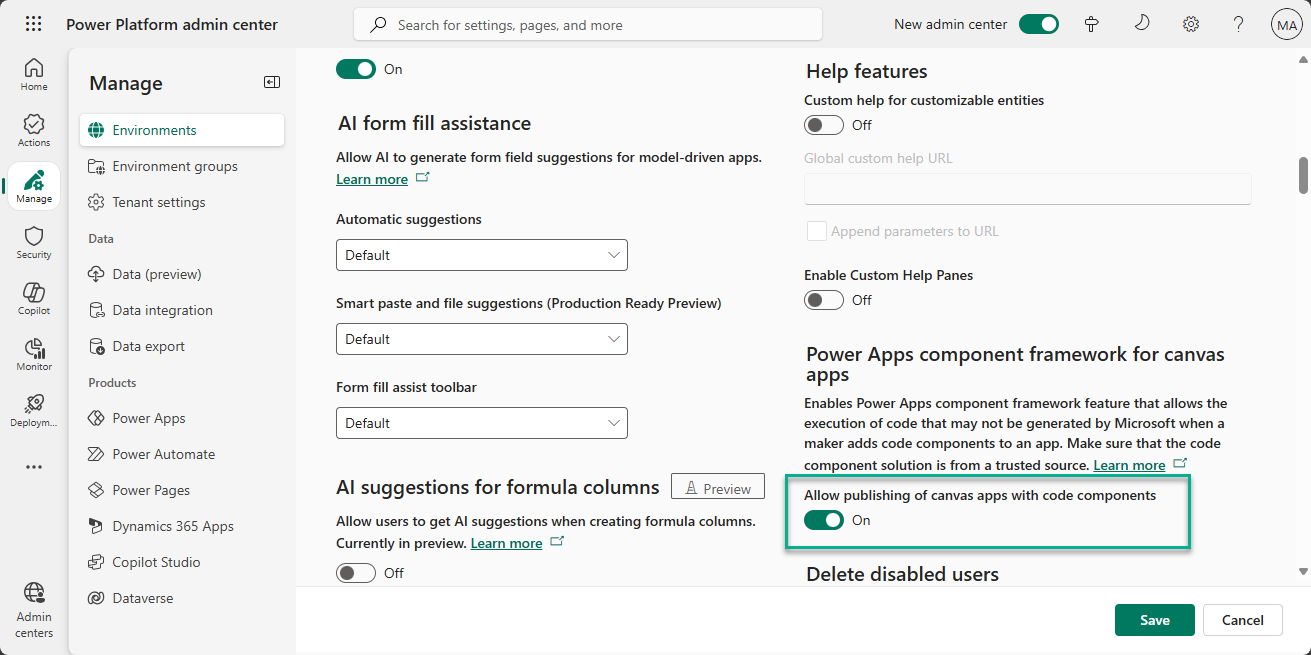The image size is (1311, 655).
Task: Open Power Automate in the Products list
Action: (x=163, y=454)
